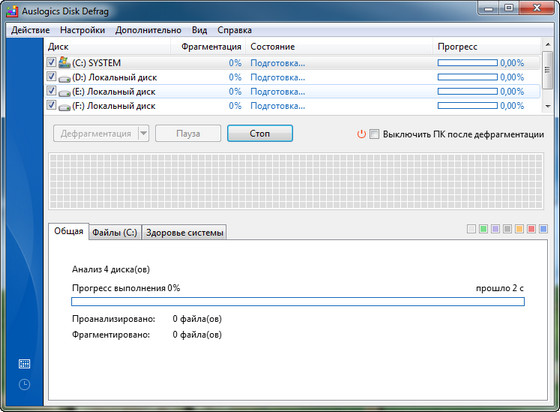Screen dimensions: 560x412
Task: Click the Проанализировано: label
Action: click(114, 319)
